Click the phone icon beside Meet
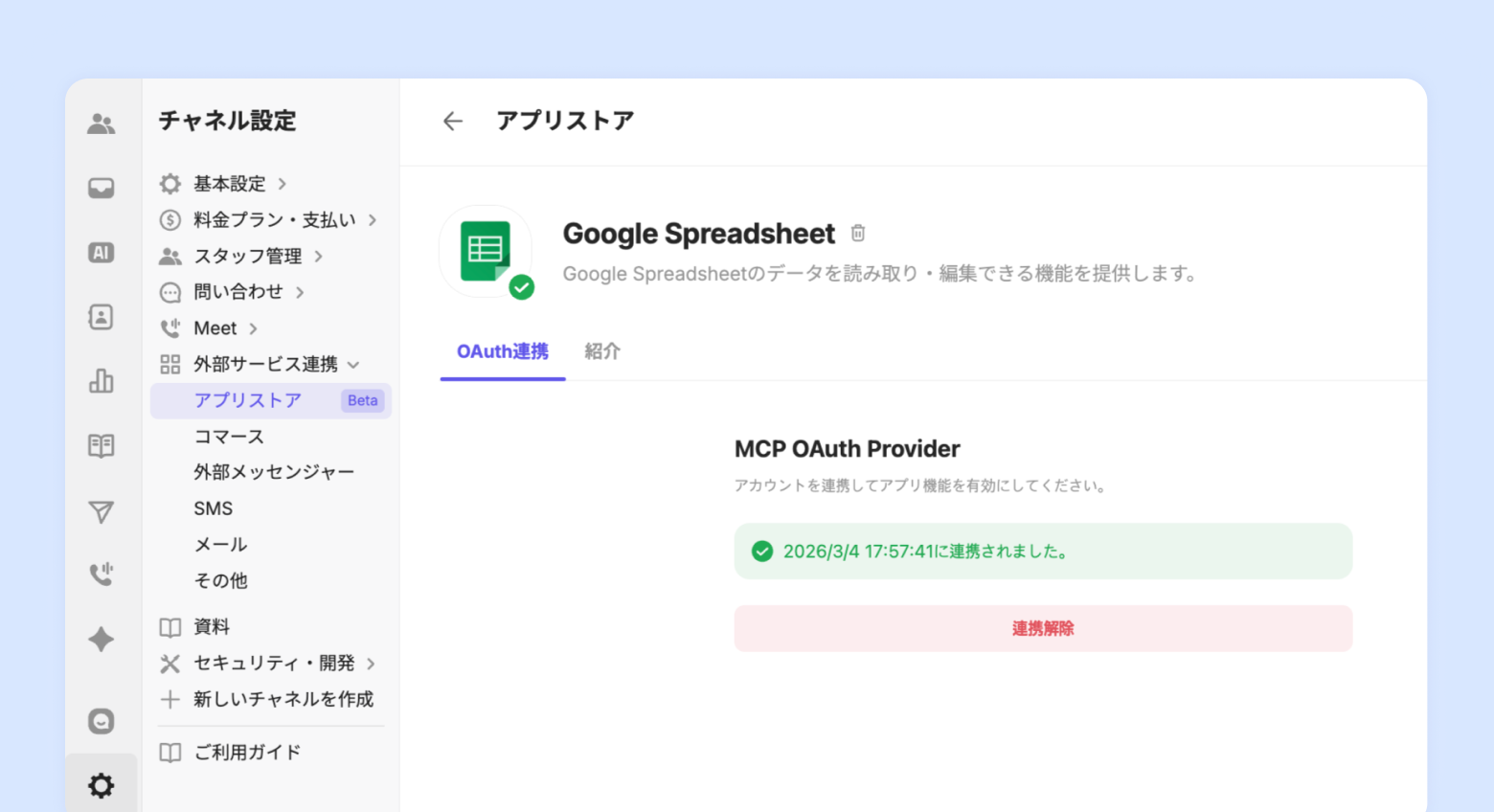1494x812 pixels. pyautogui.click(x=170, y=328)
